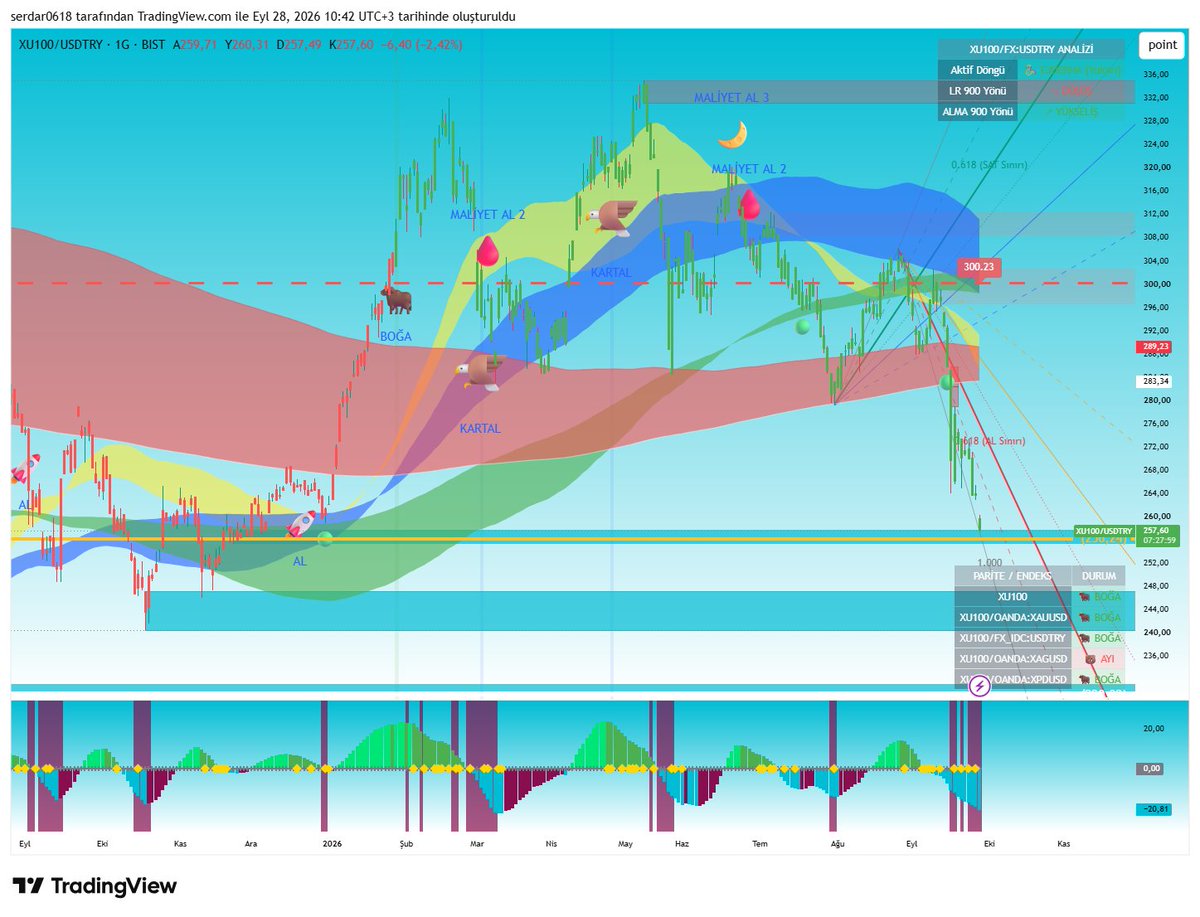Click the red 289,23 price axis label
1200x917 pixels.
pos(1153,347)
